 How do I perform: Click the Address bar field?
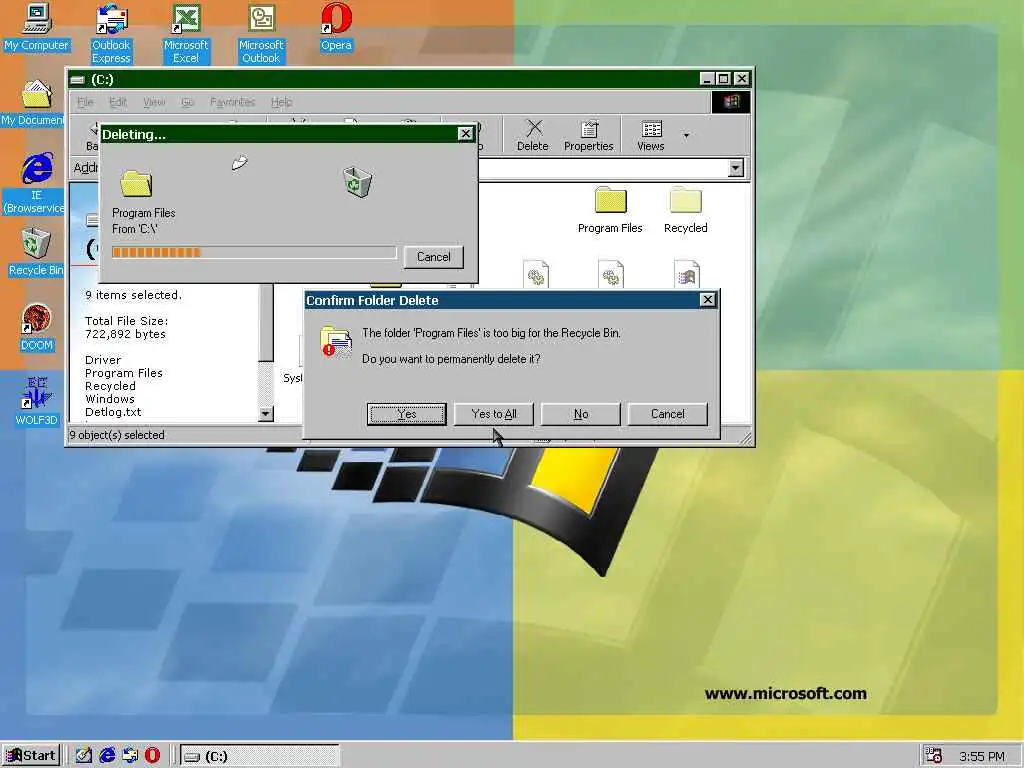[x=603, y=168]
